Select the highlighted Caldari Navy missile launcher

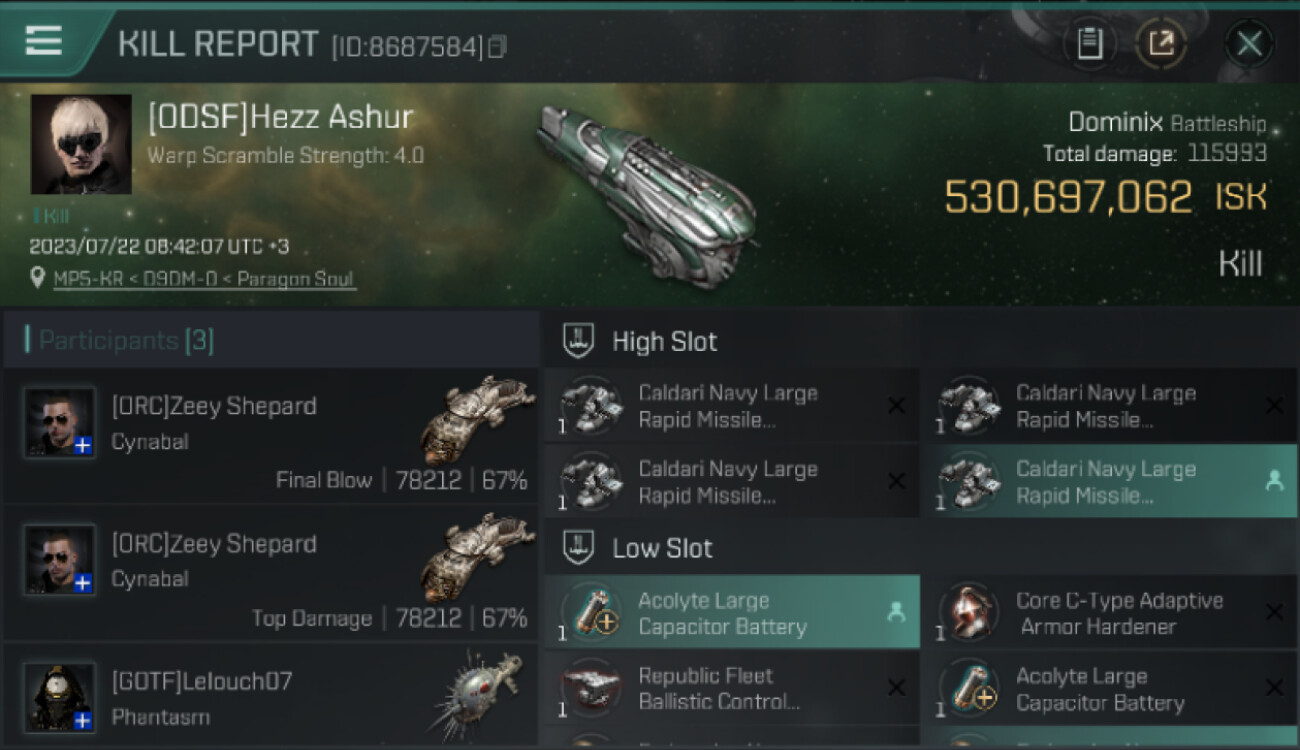click(1108, 482)
